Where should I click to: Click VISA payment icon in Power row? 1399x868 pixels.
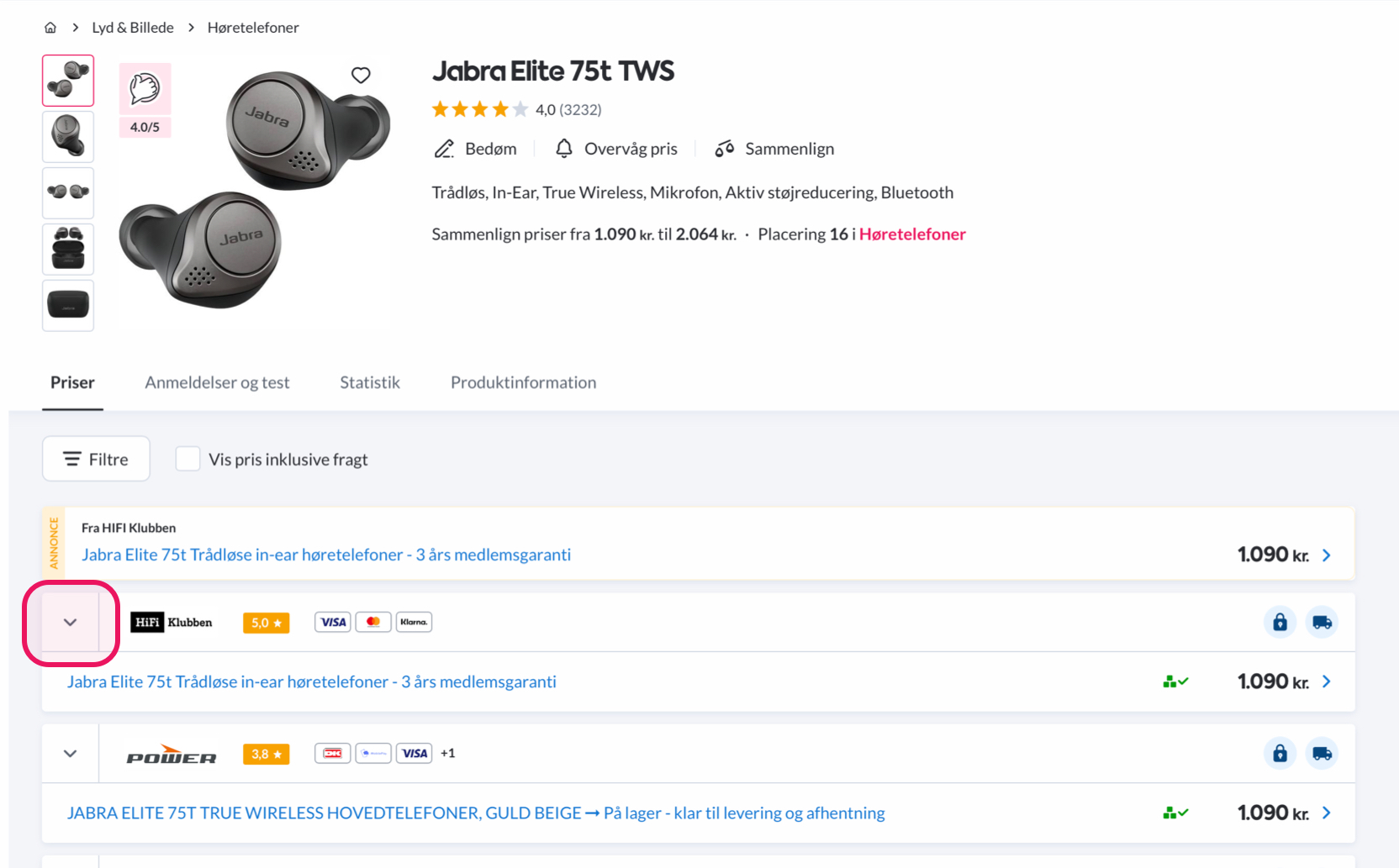[x=414, y=754]
